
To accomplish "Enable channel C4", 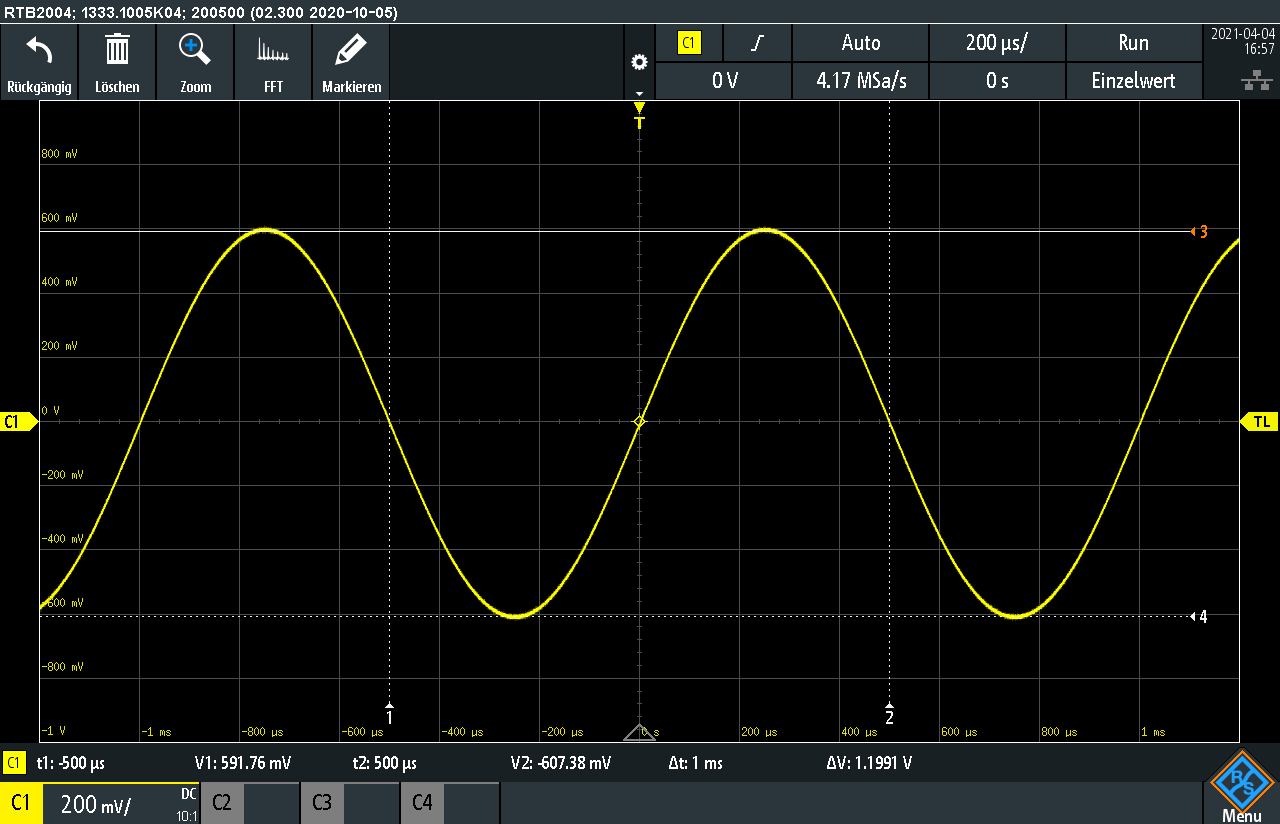I will [x=450, y=803].
